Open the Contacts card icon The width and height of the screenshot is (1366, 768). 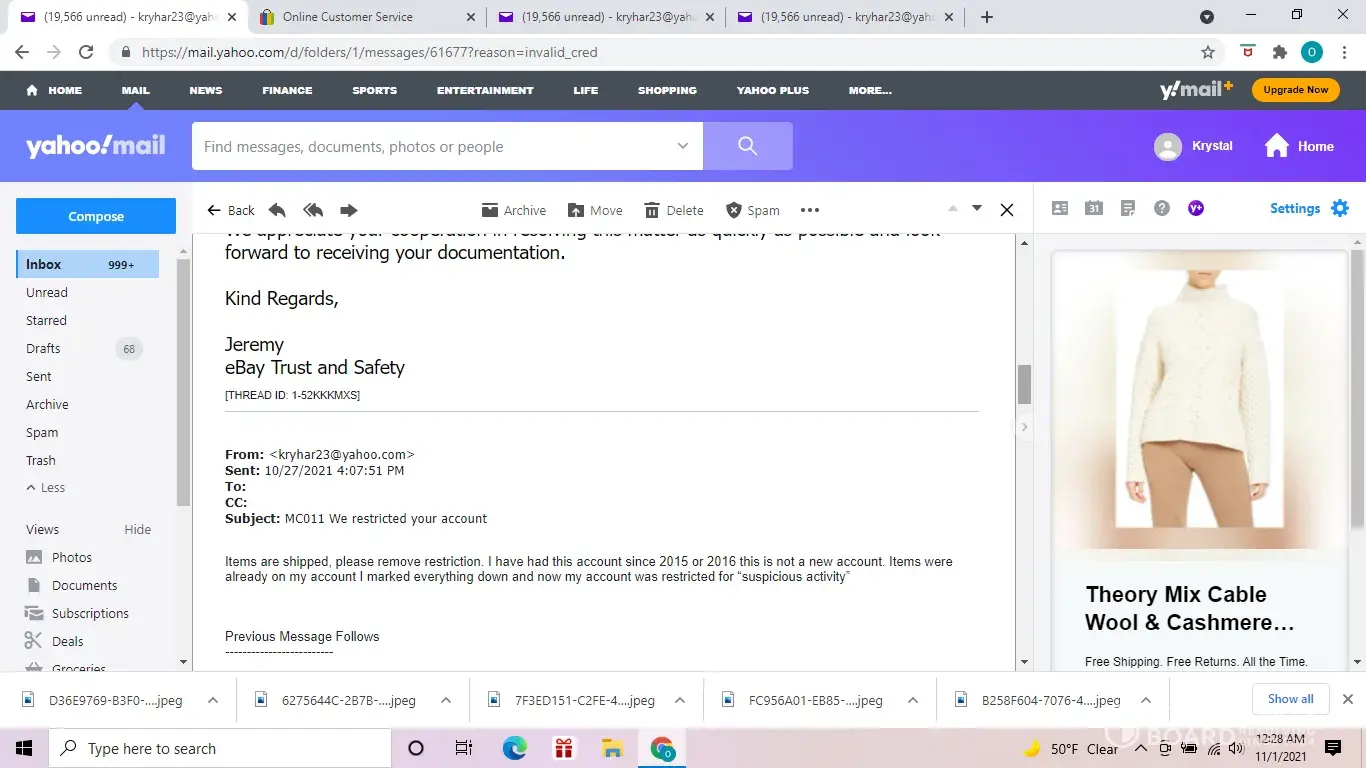click(1060, 208)
